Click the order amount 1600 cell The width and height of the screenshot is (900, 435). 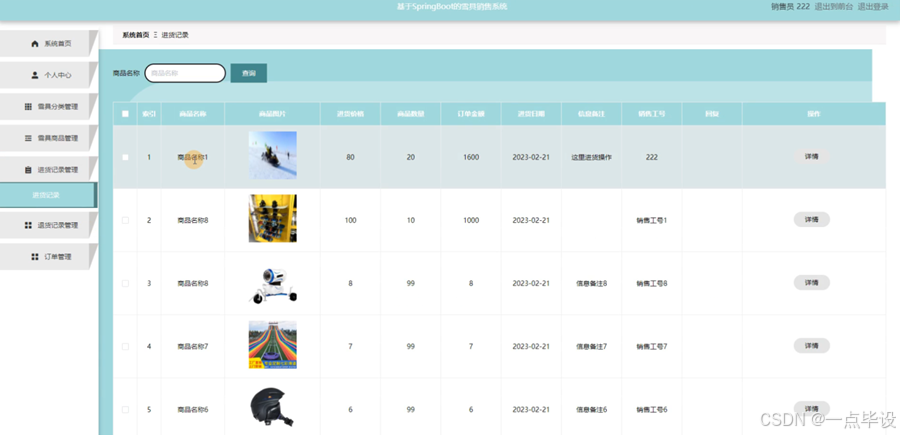[471, 157]
